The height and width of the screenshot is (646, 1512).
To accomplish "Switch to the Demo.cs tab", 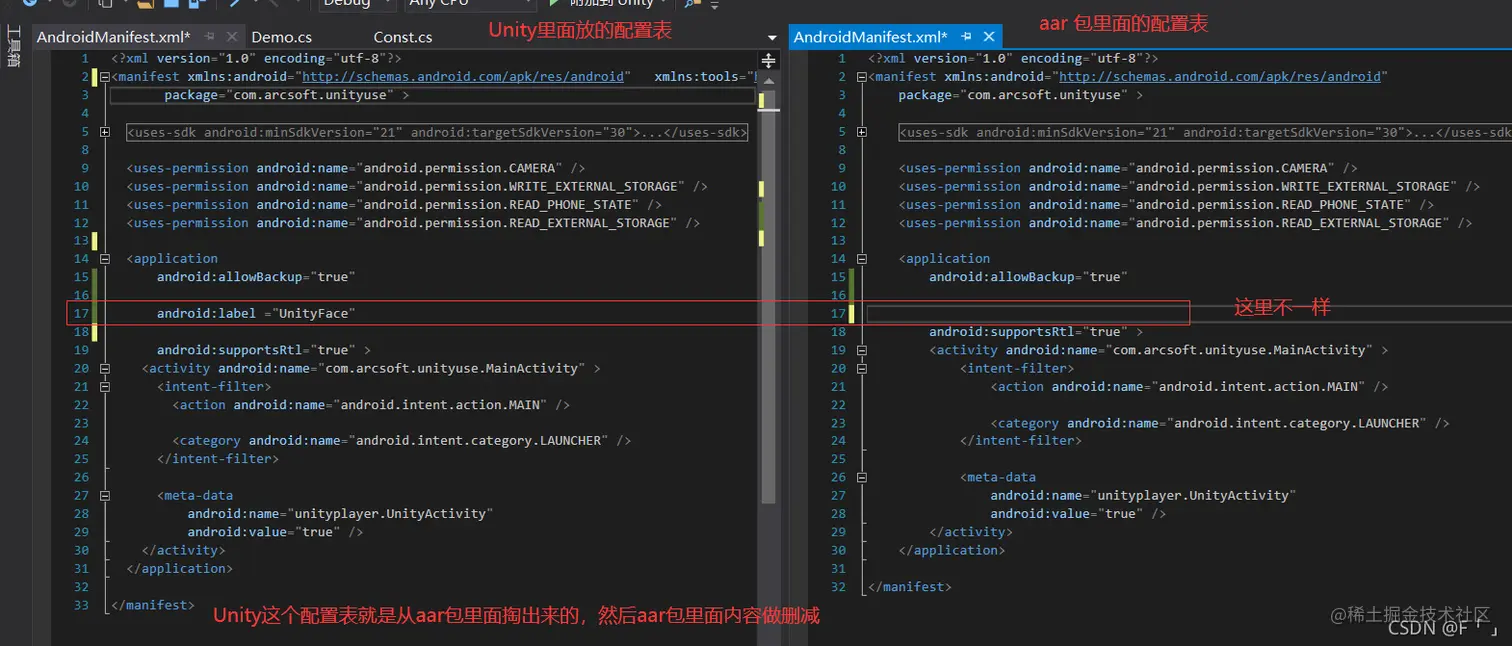I will coord(281,37).
